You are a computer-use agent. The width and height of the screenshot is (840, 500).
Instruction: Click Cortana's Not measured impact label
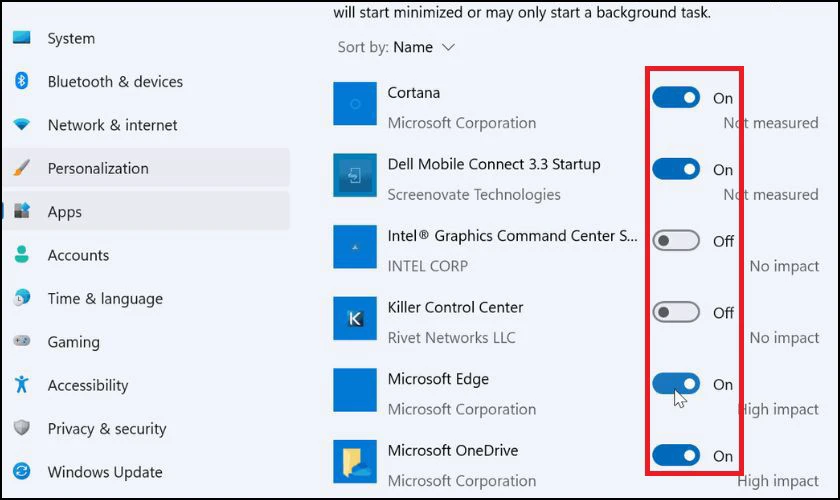(x=771, y=123)
